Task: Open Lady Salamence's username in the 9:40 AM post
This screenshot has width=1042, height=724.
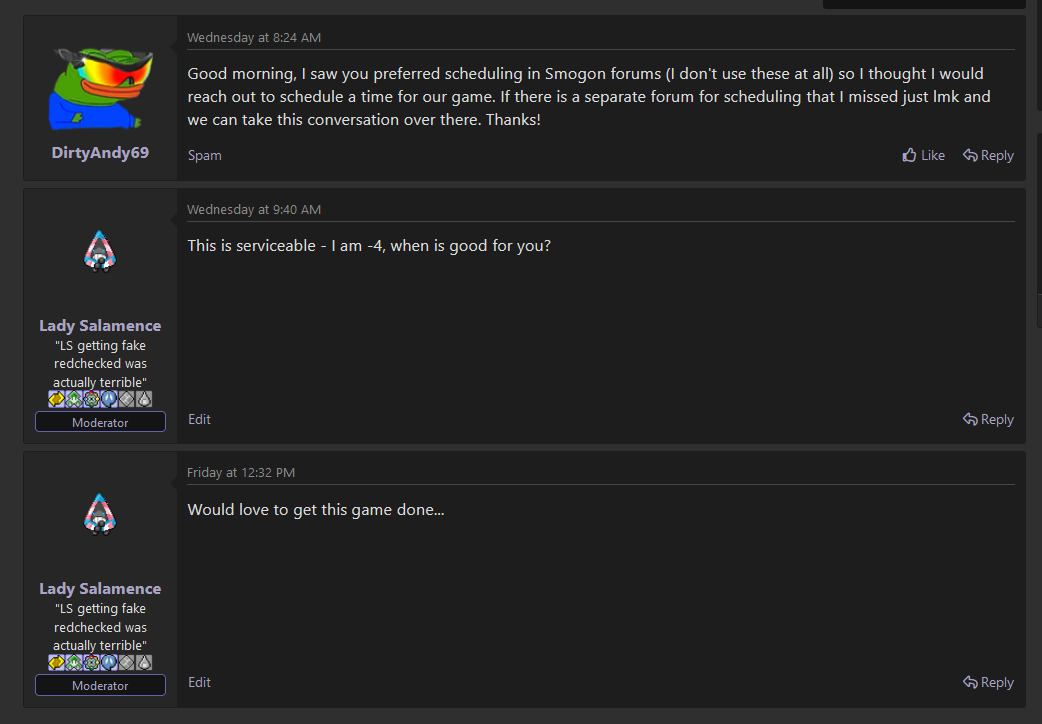Action: click(100, 325)
